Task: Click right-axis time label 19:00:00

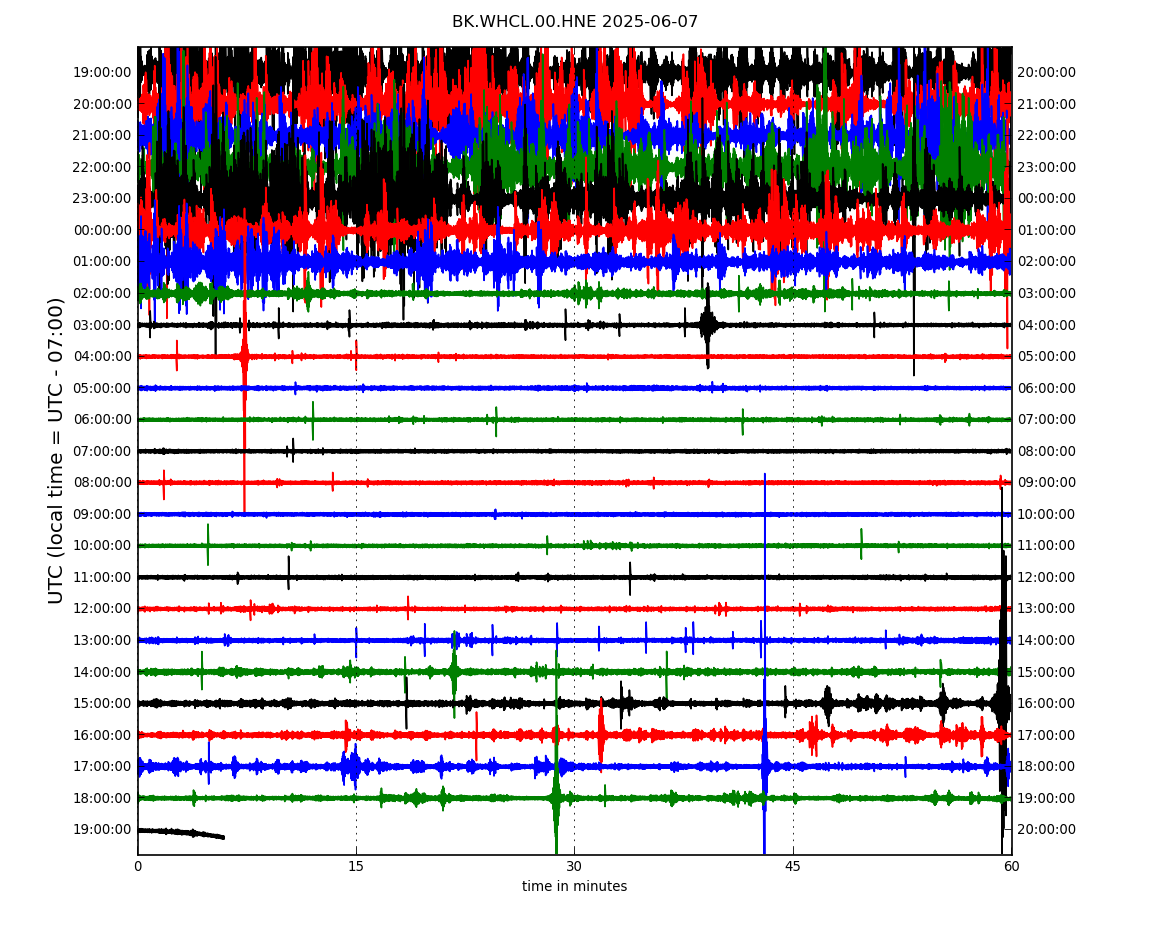Action: click(1047, 798)
